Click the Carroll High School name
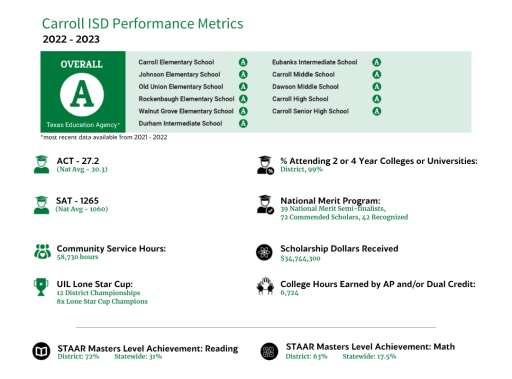 [300, 99]
